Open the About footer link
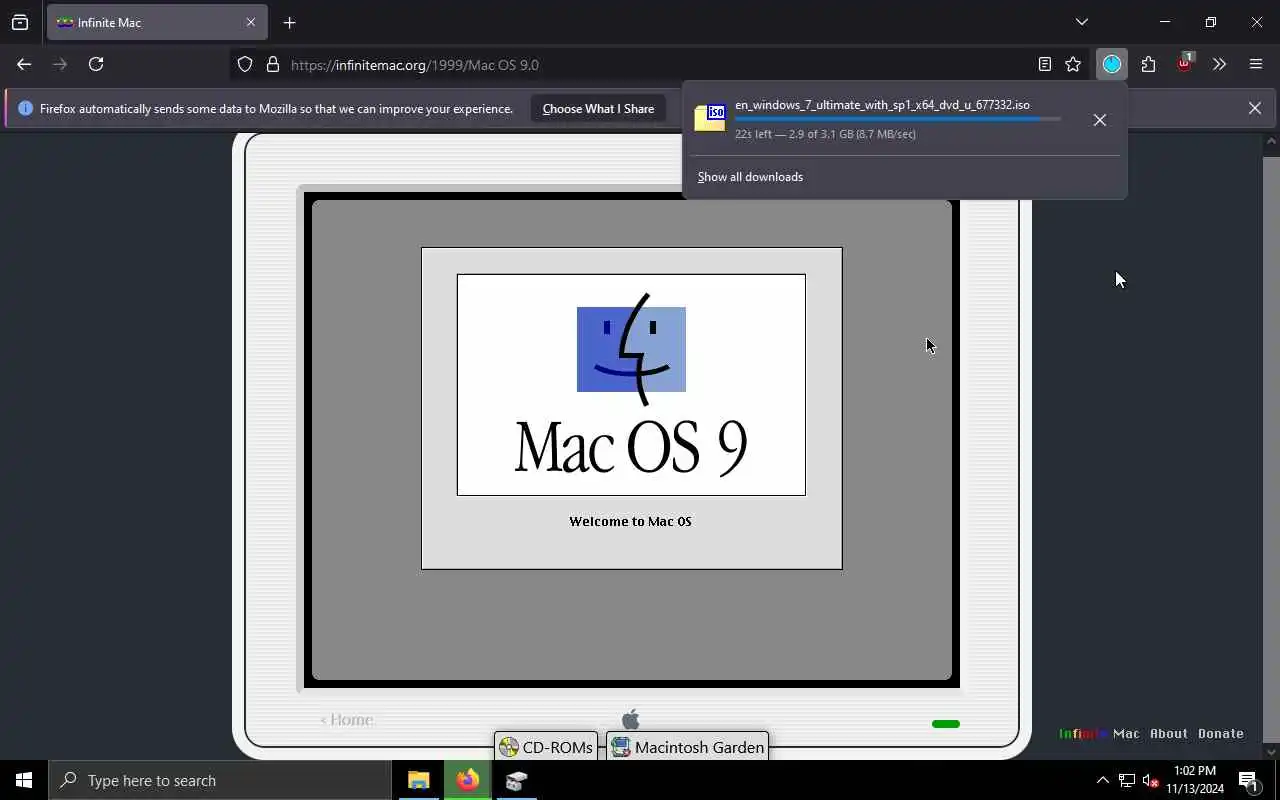The width and height of the screenshot is (1280, 800). tap(1168, 733)
